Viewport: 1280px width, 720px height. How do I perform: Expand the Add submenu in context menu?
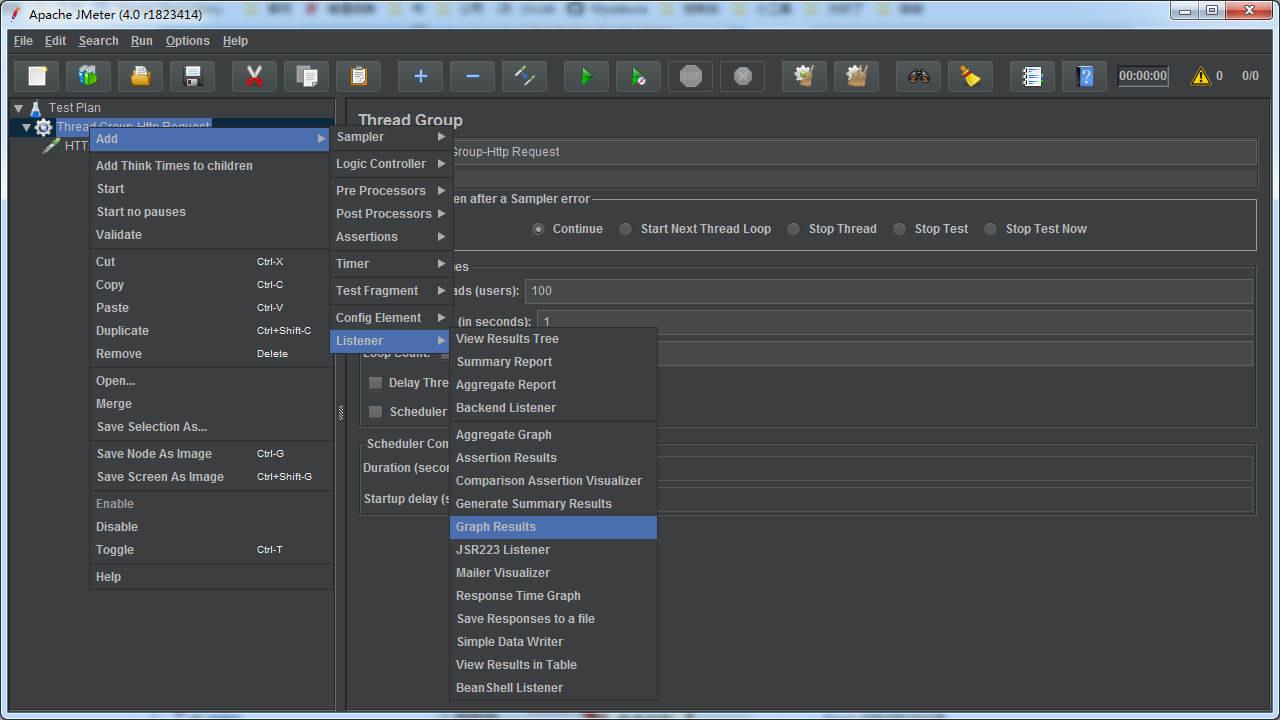click(x=210, y=139)
